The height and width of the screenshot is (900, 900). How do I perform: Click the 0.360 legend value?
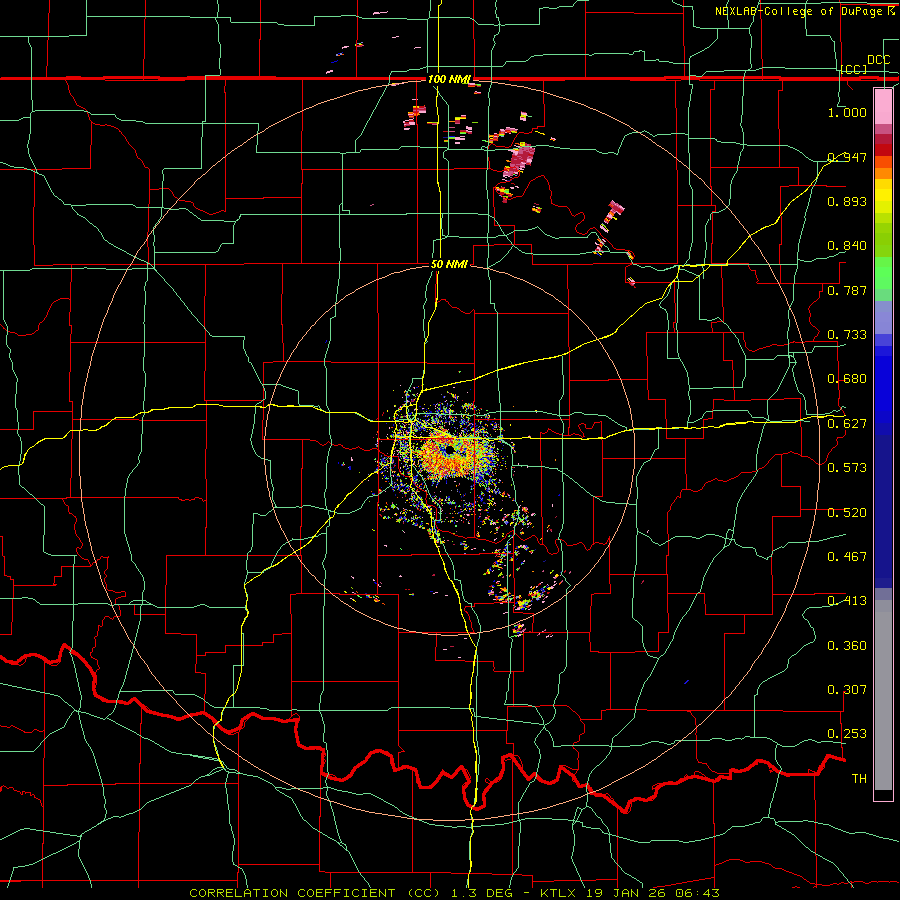847,646
